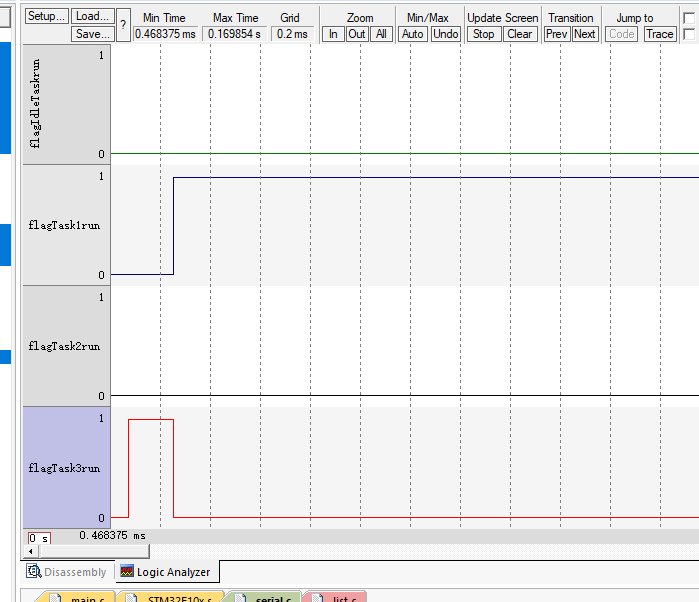The height and width of the screenshot is (602, 699).
Task: Click the Grid value 0.2 ms
Action: click(292, 34)
